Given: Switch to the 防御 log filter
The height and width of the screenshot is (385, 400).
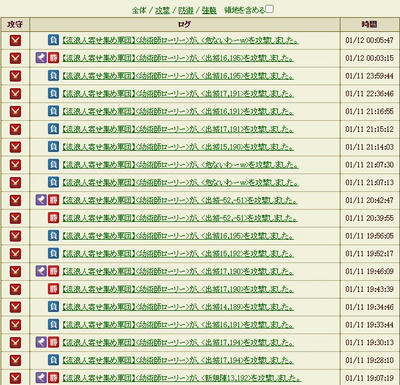Looking at the screenshot, I should [x=186, y=10].
